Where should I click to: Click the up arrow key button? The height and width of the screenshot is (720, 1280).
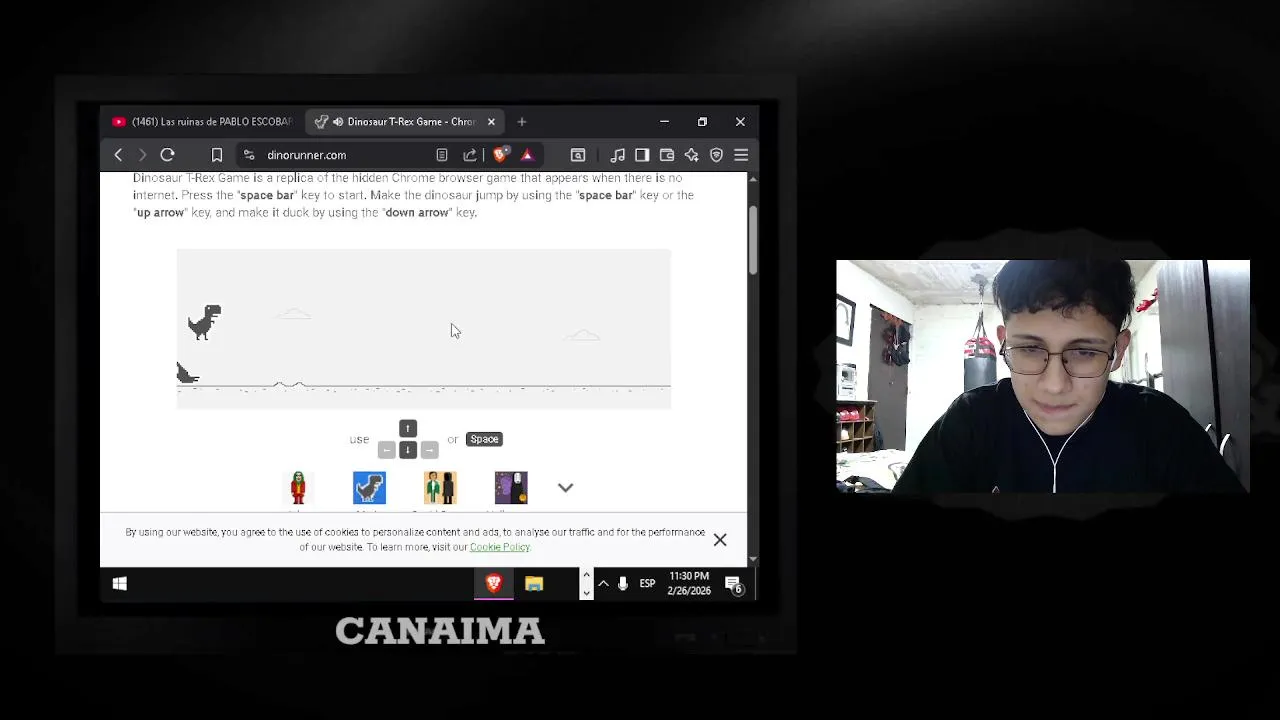(408, 428)
